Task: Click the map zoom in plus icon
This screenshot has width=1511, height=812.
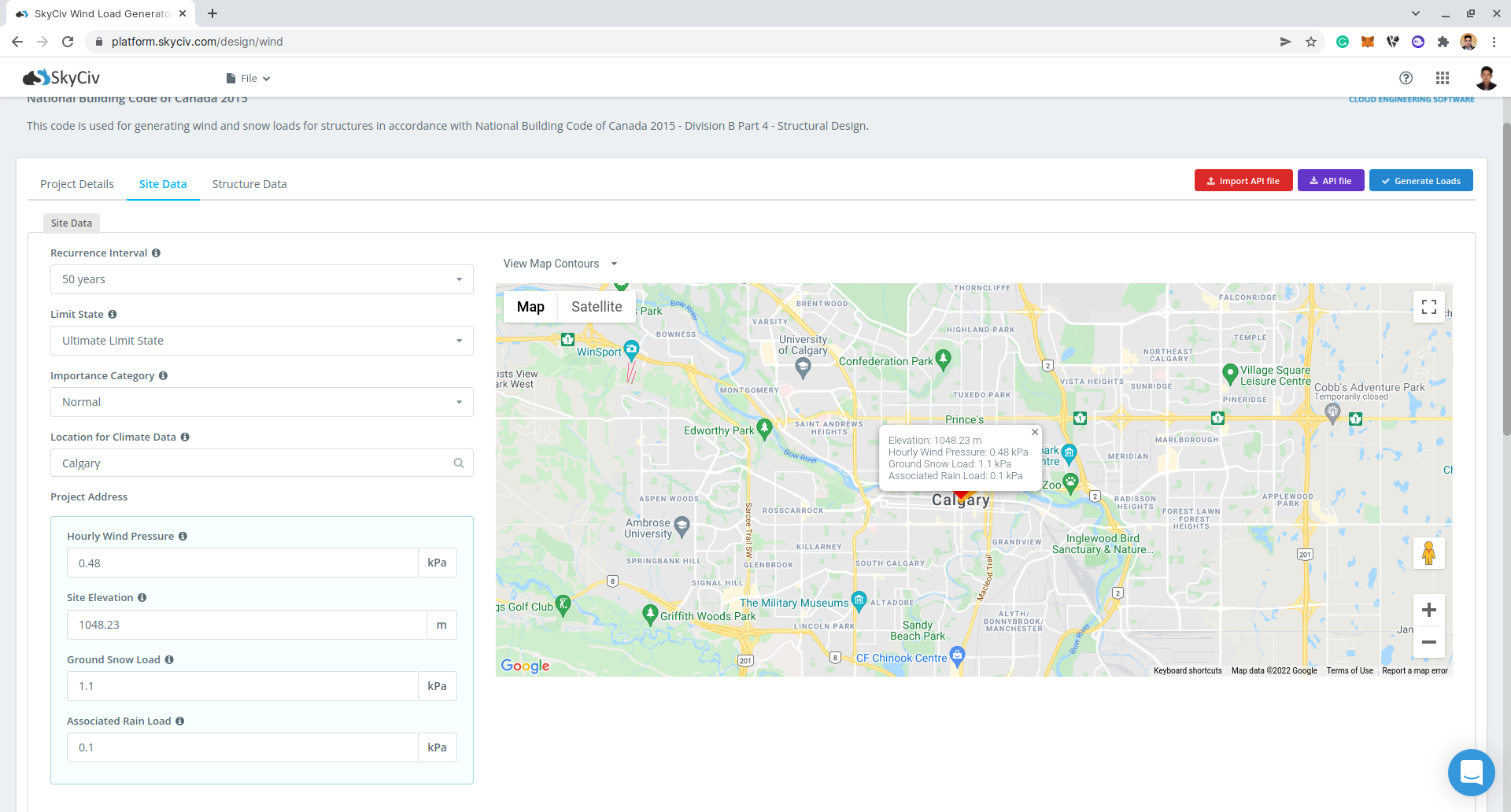Action: (1428, 610)
